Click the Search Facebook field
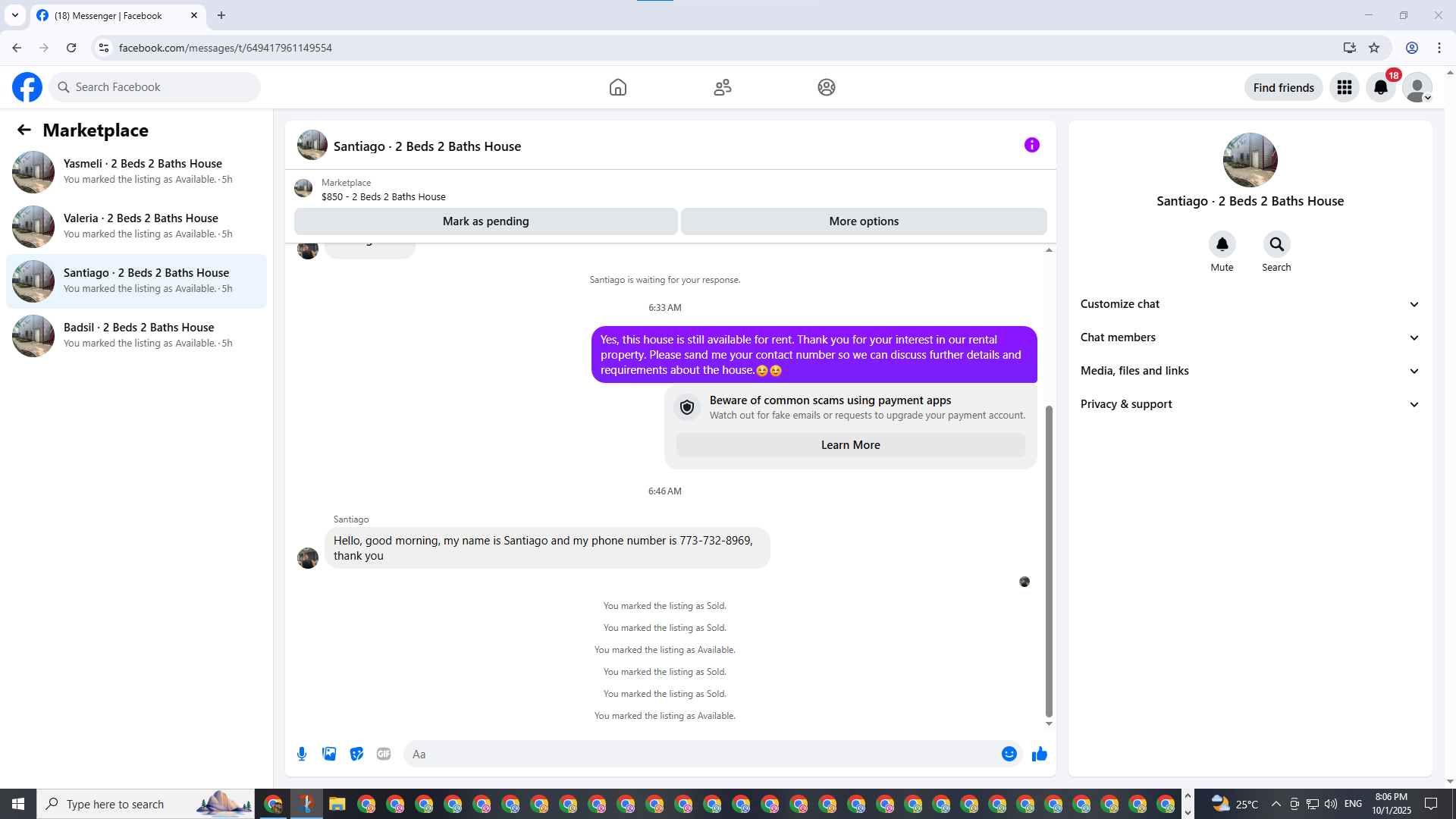This screenshot has width=1456, height=819. pos(155,87)
